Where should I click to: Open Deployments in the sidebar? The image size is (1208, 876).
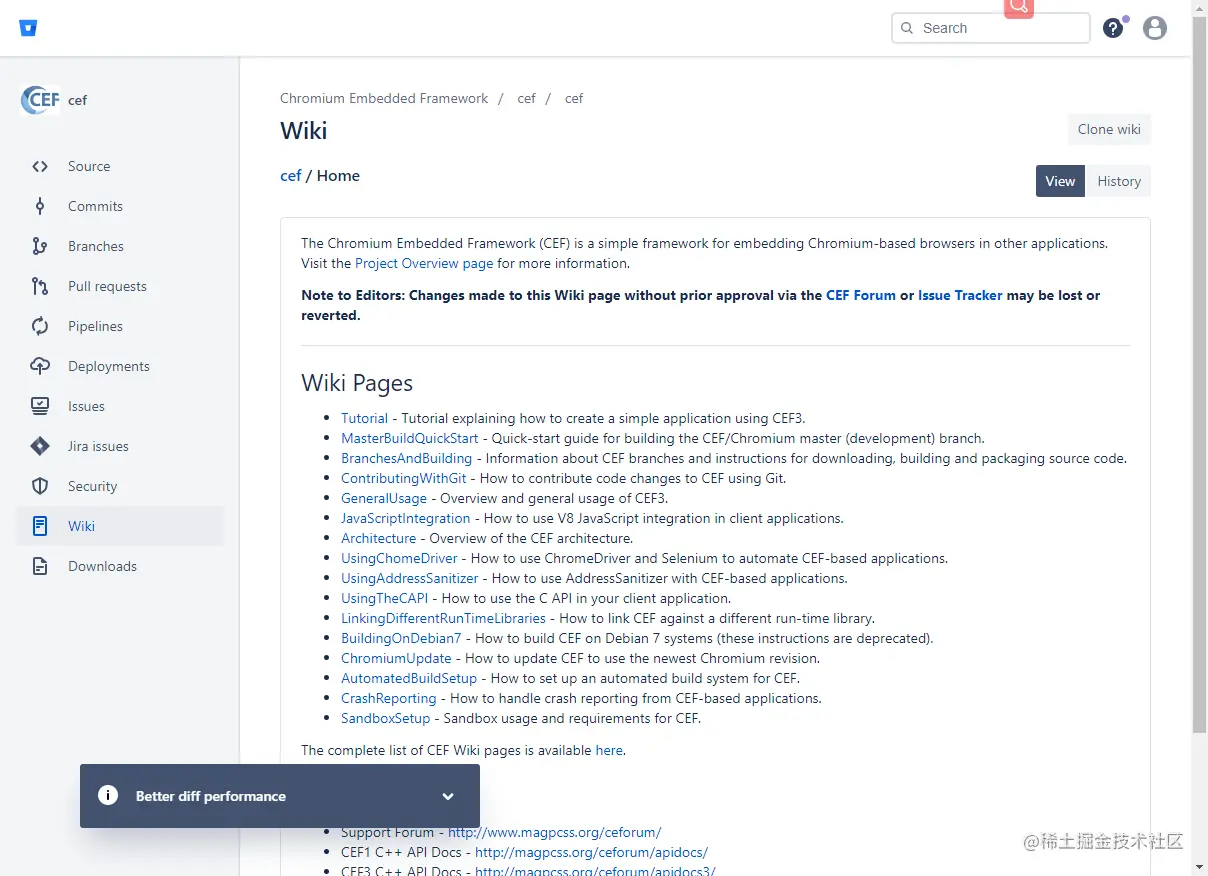[120, 367]
